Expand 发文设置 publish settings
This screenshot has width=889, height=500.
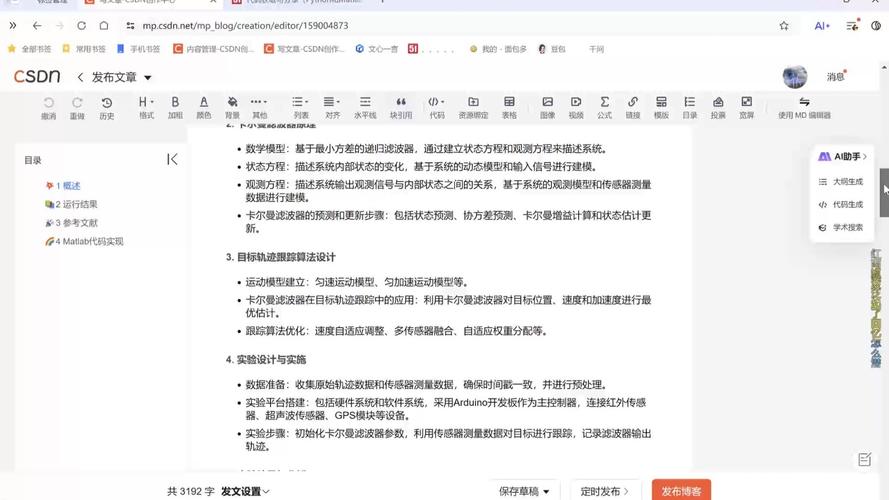click(245, 491)
